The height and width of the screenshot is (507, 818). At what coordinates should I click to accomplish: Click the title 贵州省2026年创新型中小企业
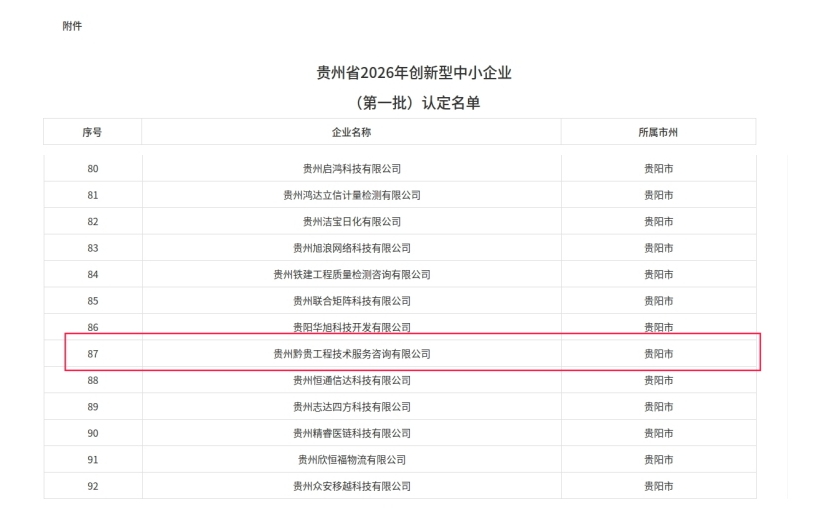pos(414,73)
